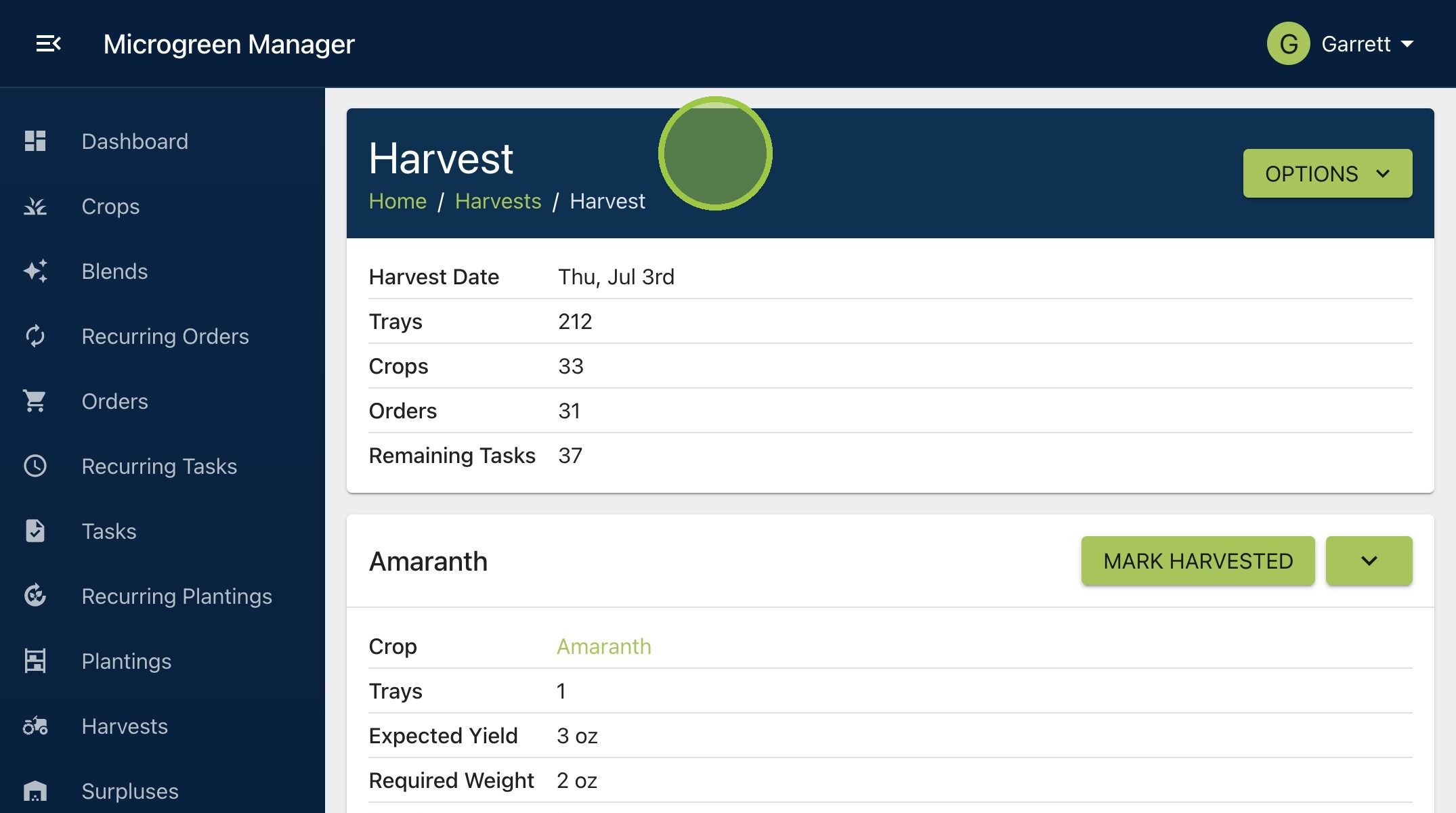1456x813 pixels.
Task: Click the Surpluses warehouse icon
Action: (35, 791)
